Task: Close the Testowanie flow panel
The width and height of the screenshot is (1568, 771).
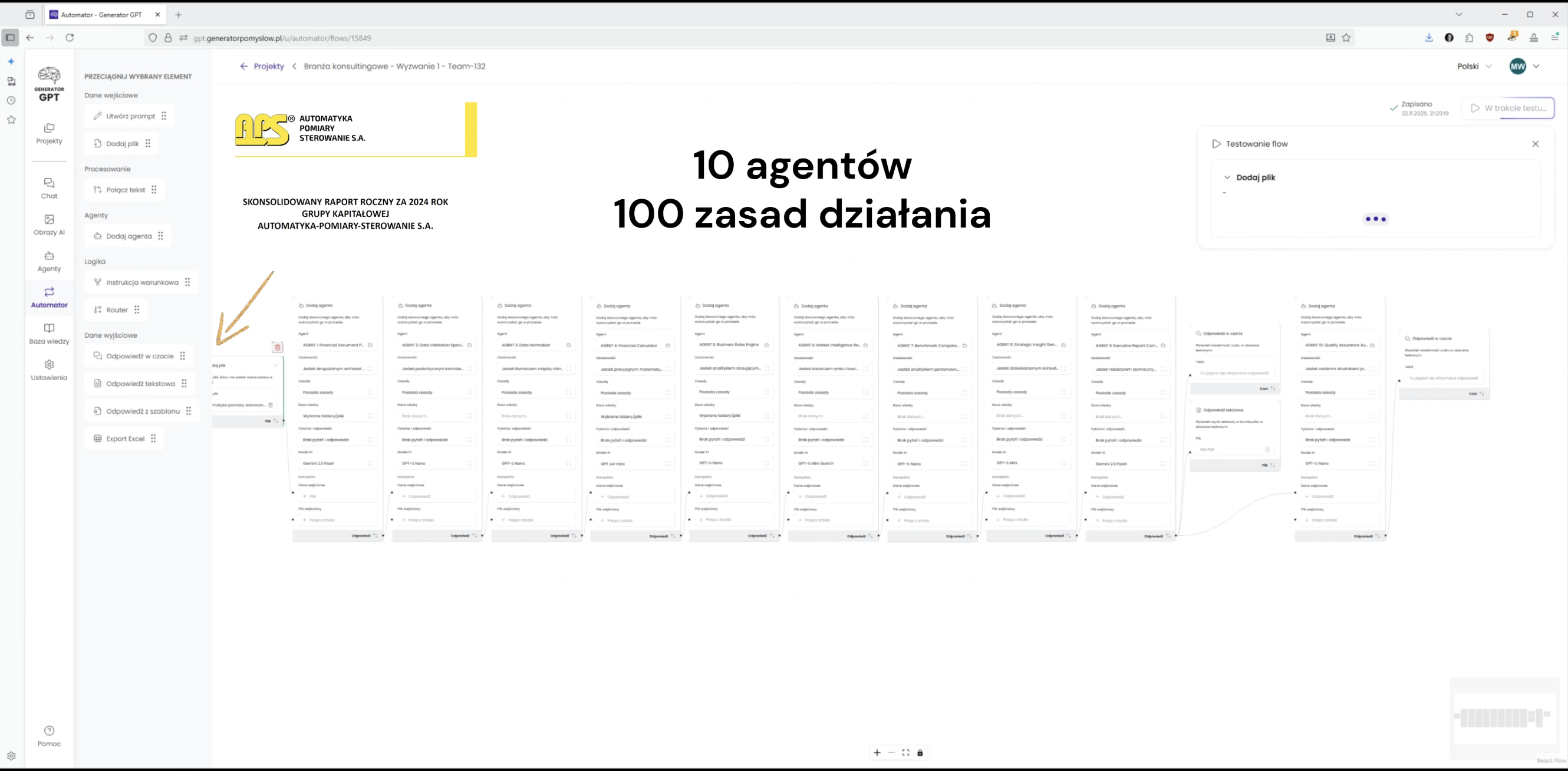Action: (1535, 144)
